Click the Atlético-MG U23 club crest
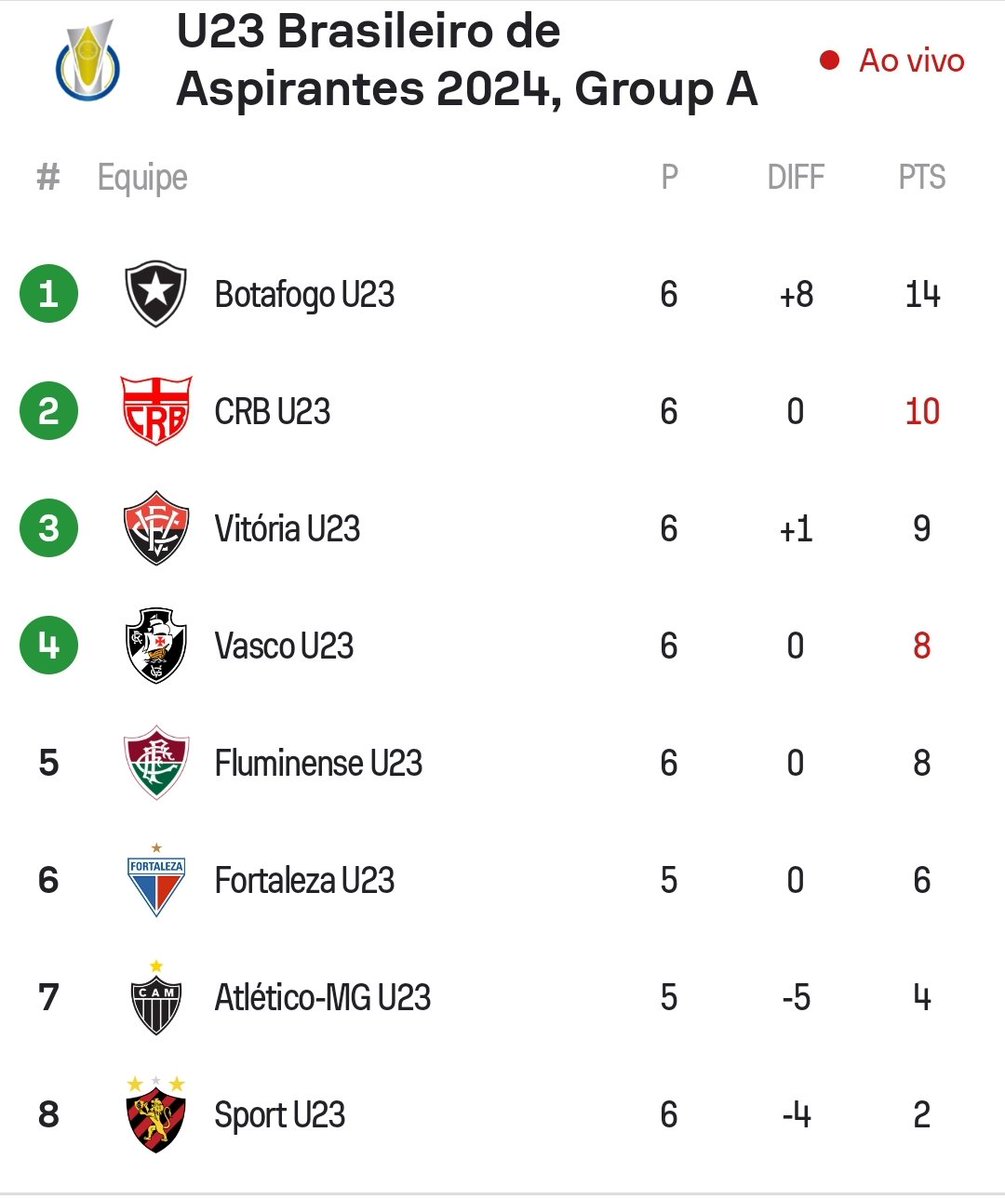Viewport: 1005px width, 1199px height. coord(156,997)
